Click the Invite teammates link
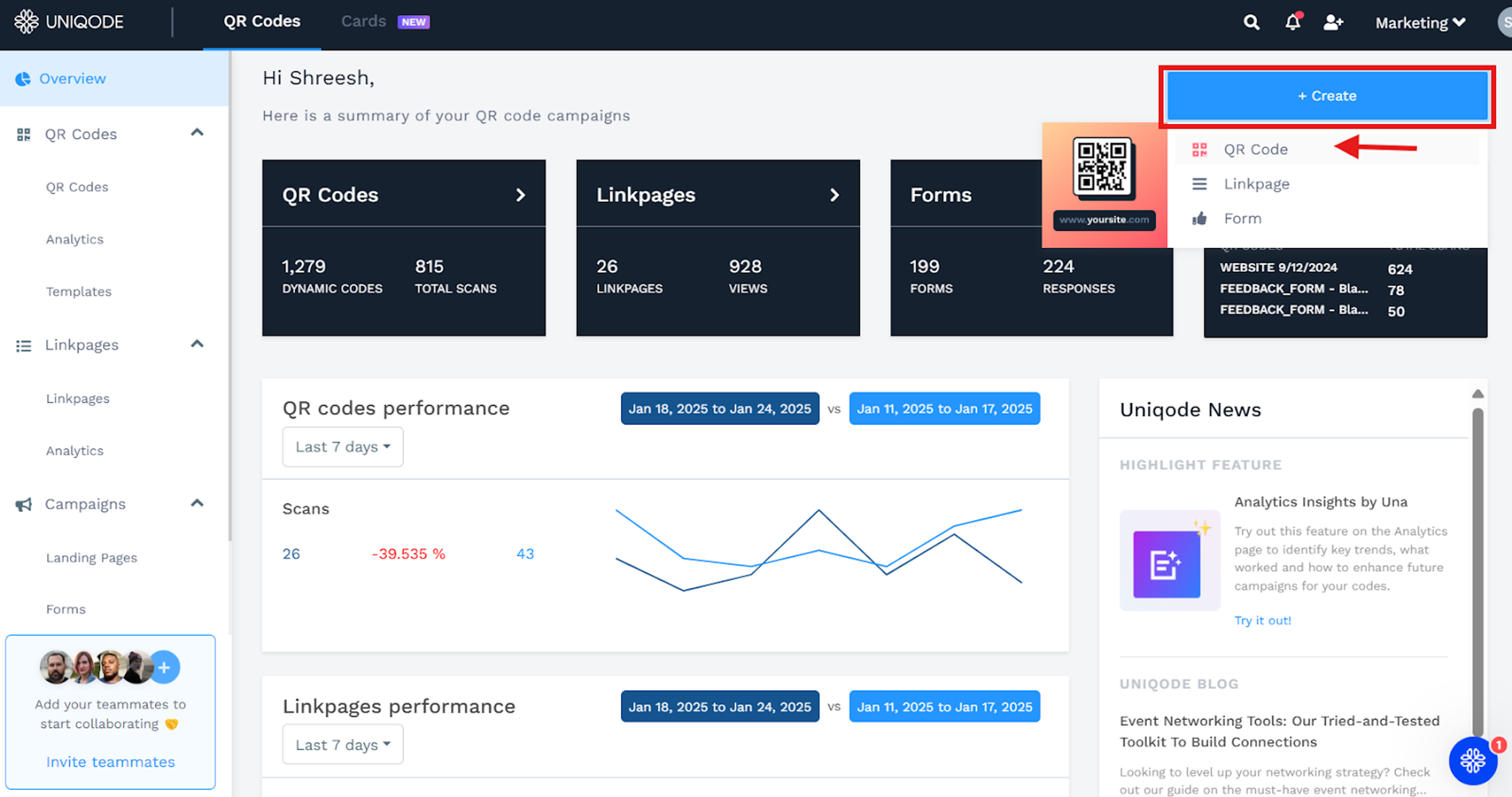This screenshot has height=797, width=1512. click(110, 762)
